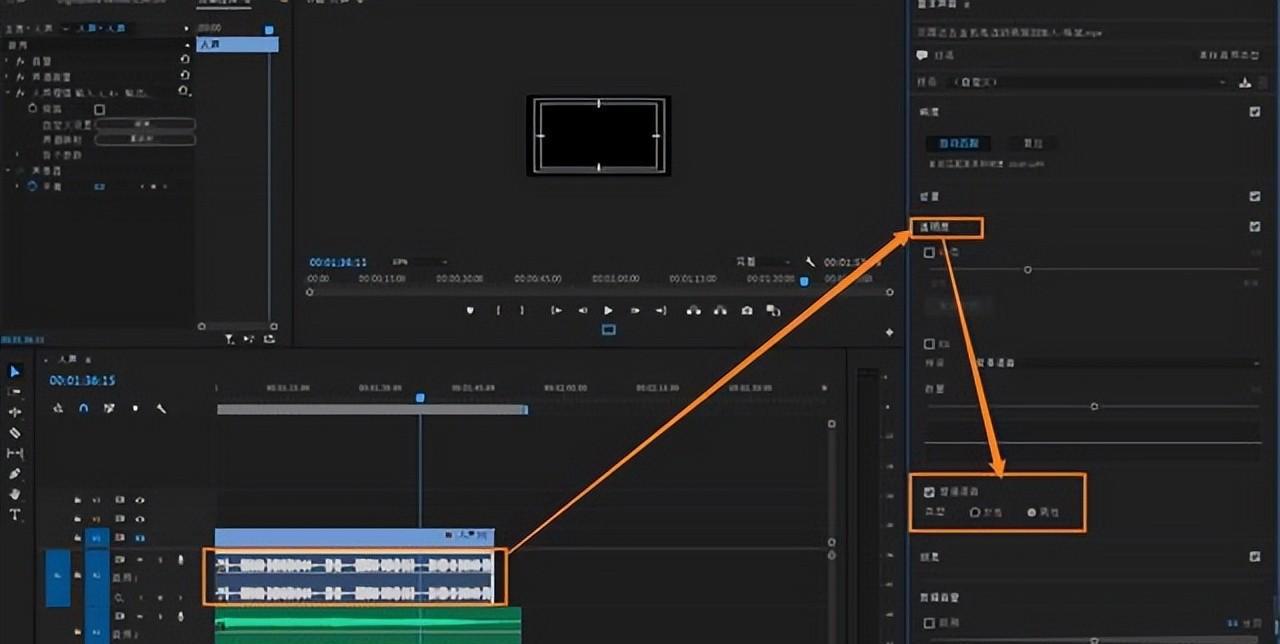
Task: Adjust the dynamics slider knob
Action: pos(1027,269)
